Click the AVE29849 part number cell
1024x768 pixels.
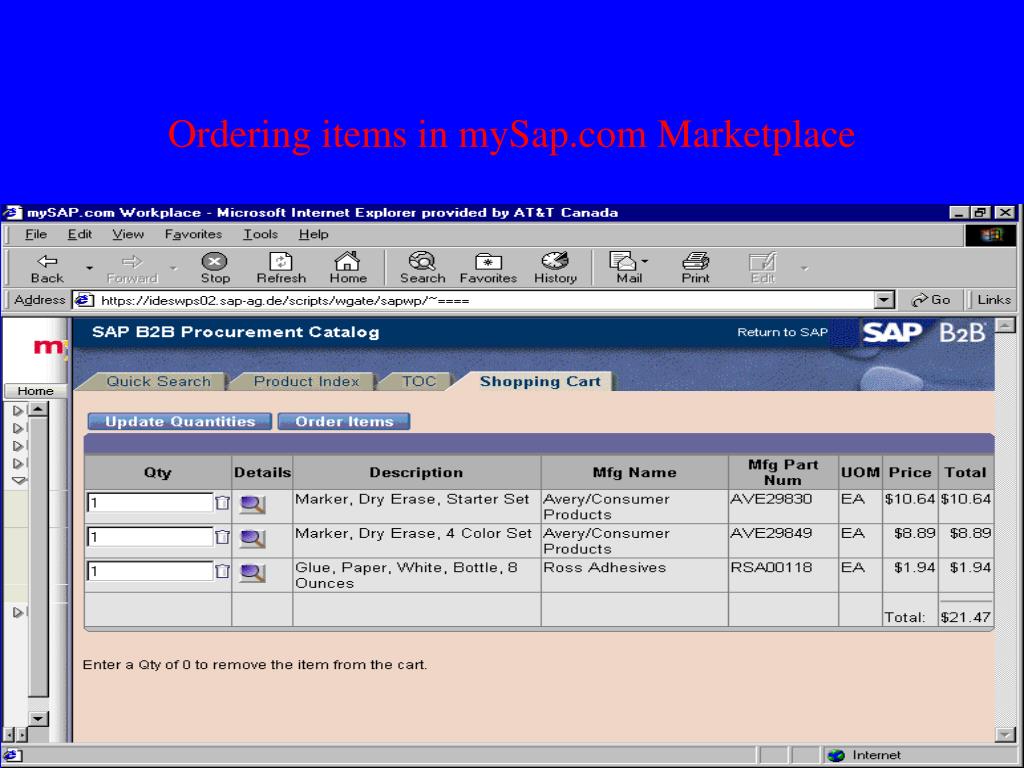coord(783,540)
